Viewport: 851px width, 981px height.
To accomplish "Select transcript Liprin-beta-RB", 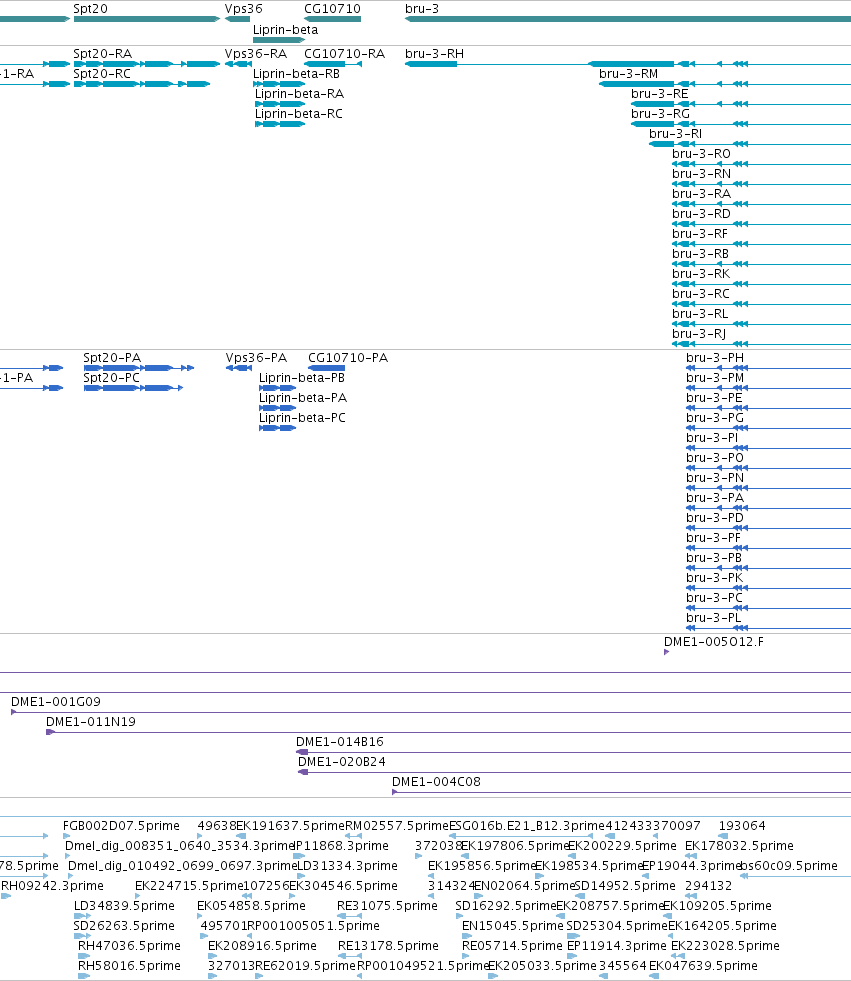I will [x=279, y=84].
